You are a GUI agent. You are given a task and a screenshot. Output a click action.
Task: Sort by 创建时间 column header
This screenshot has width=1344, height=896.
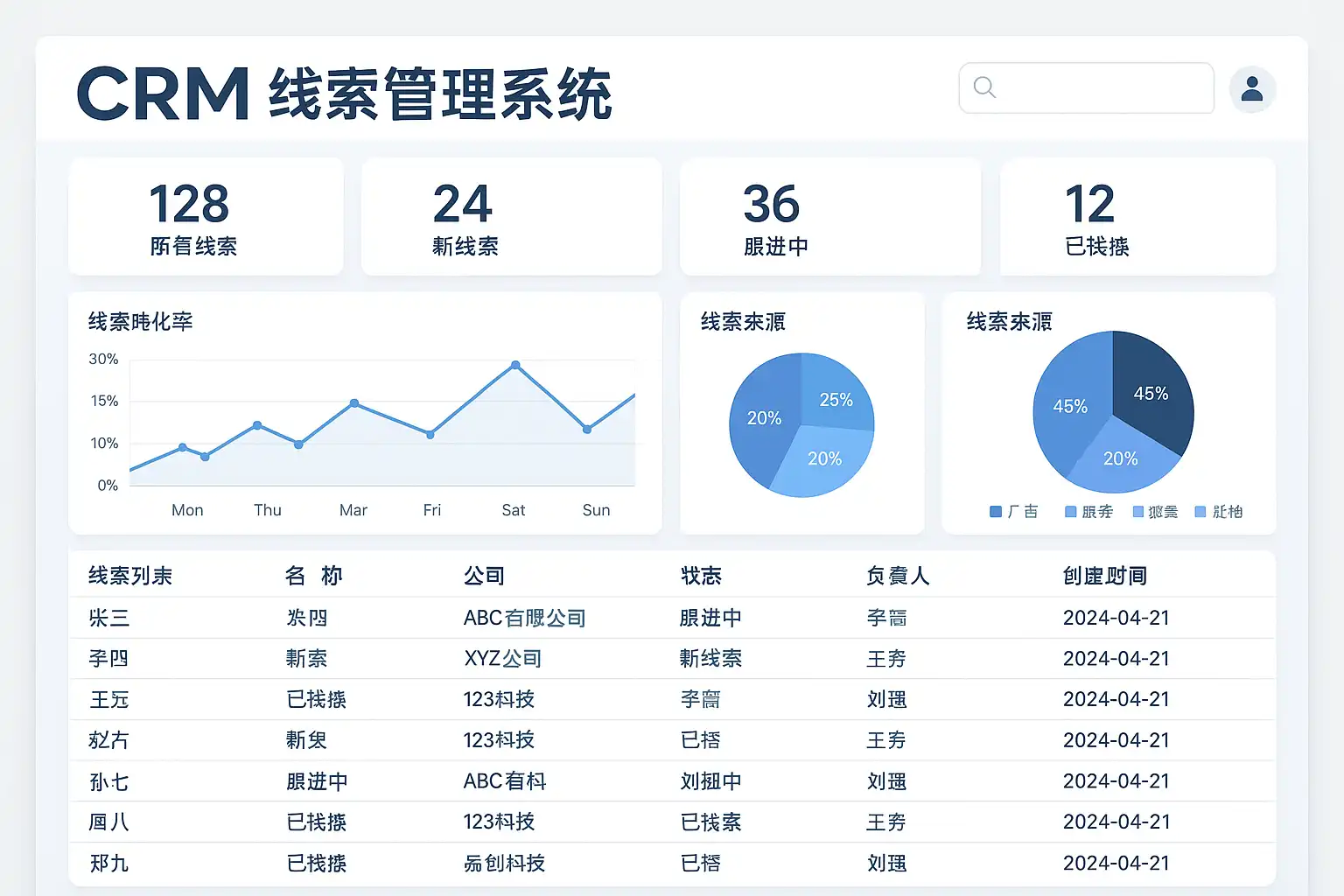pos(1104,576)
